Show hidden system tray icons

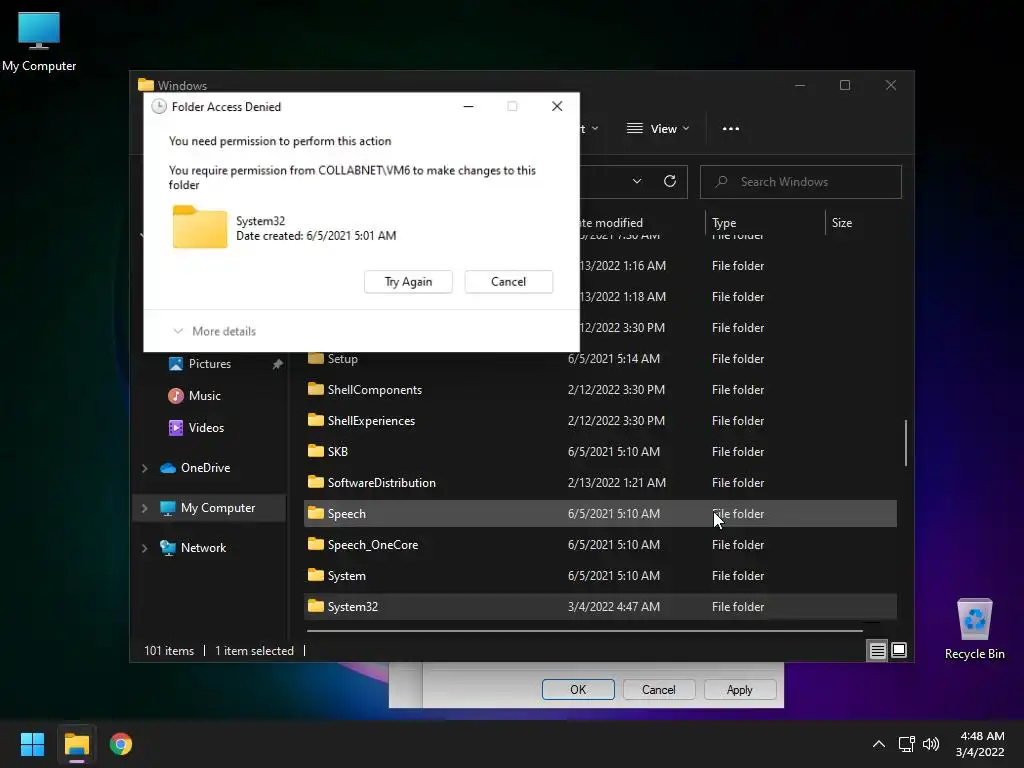[878, 744]
